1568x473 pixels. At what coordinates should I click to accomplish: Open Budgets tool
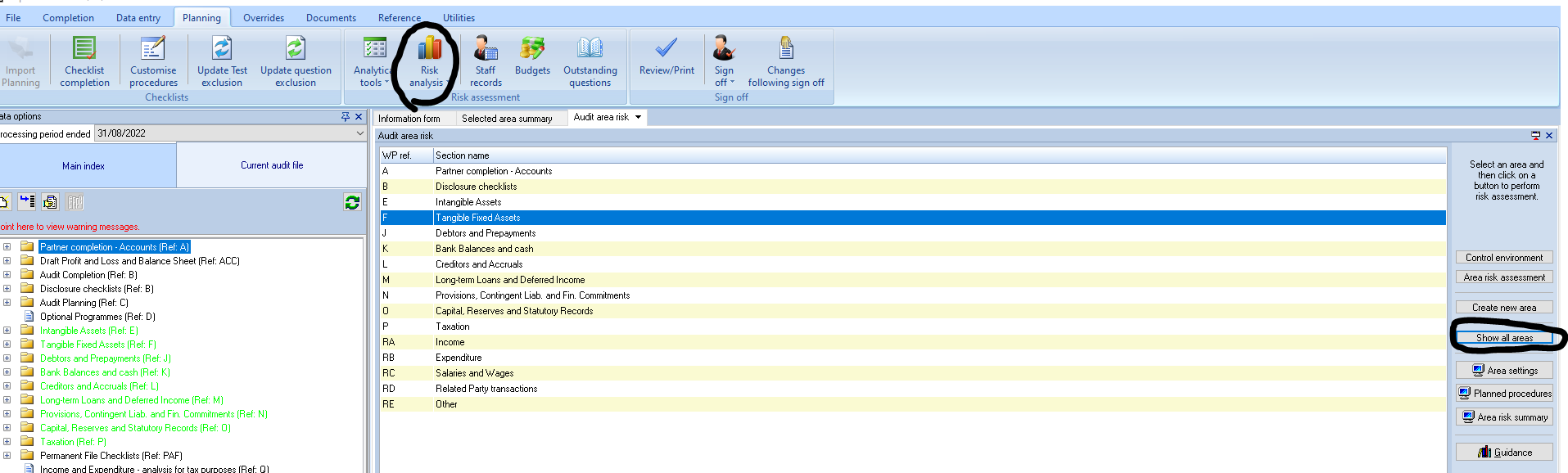click(x=532, y=56)
